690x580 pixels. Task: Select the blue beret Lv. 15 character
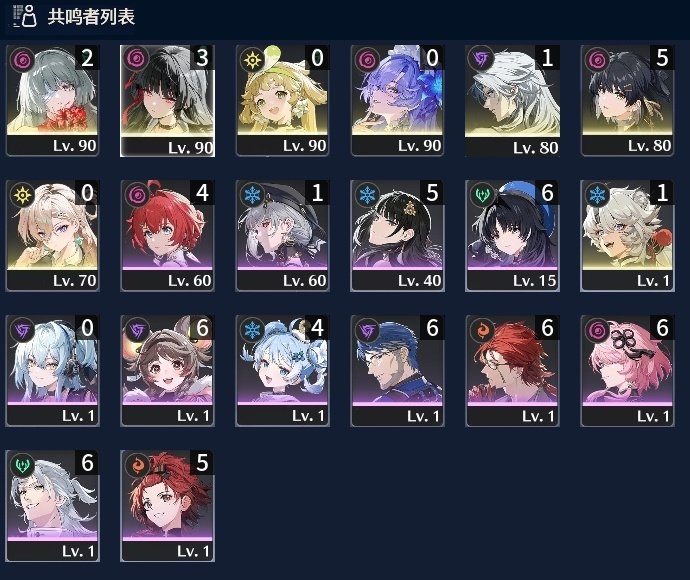(x=512, y=235)
